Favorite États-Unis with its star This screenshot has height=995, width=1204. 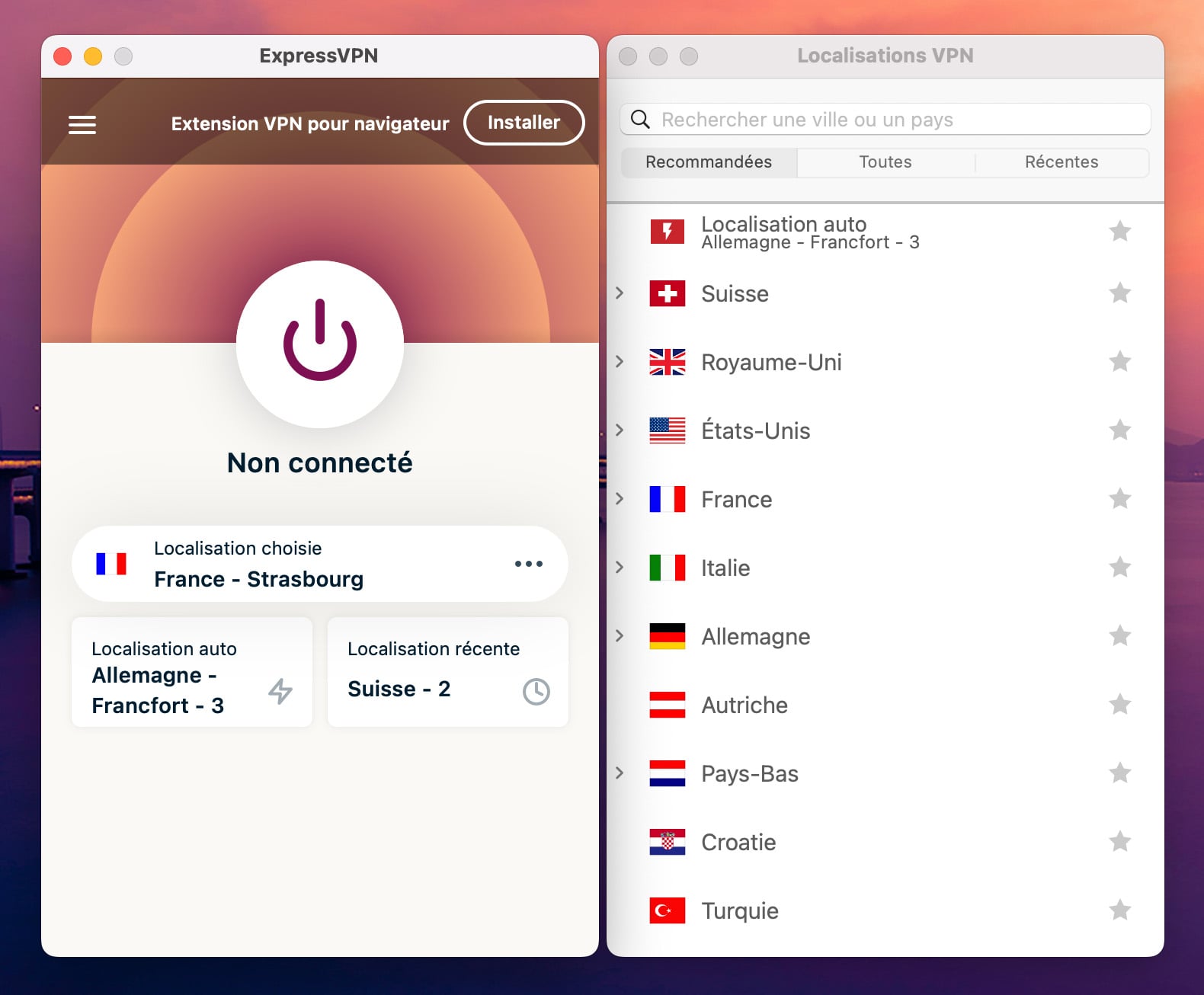coord(1120,430)
